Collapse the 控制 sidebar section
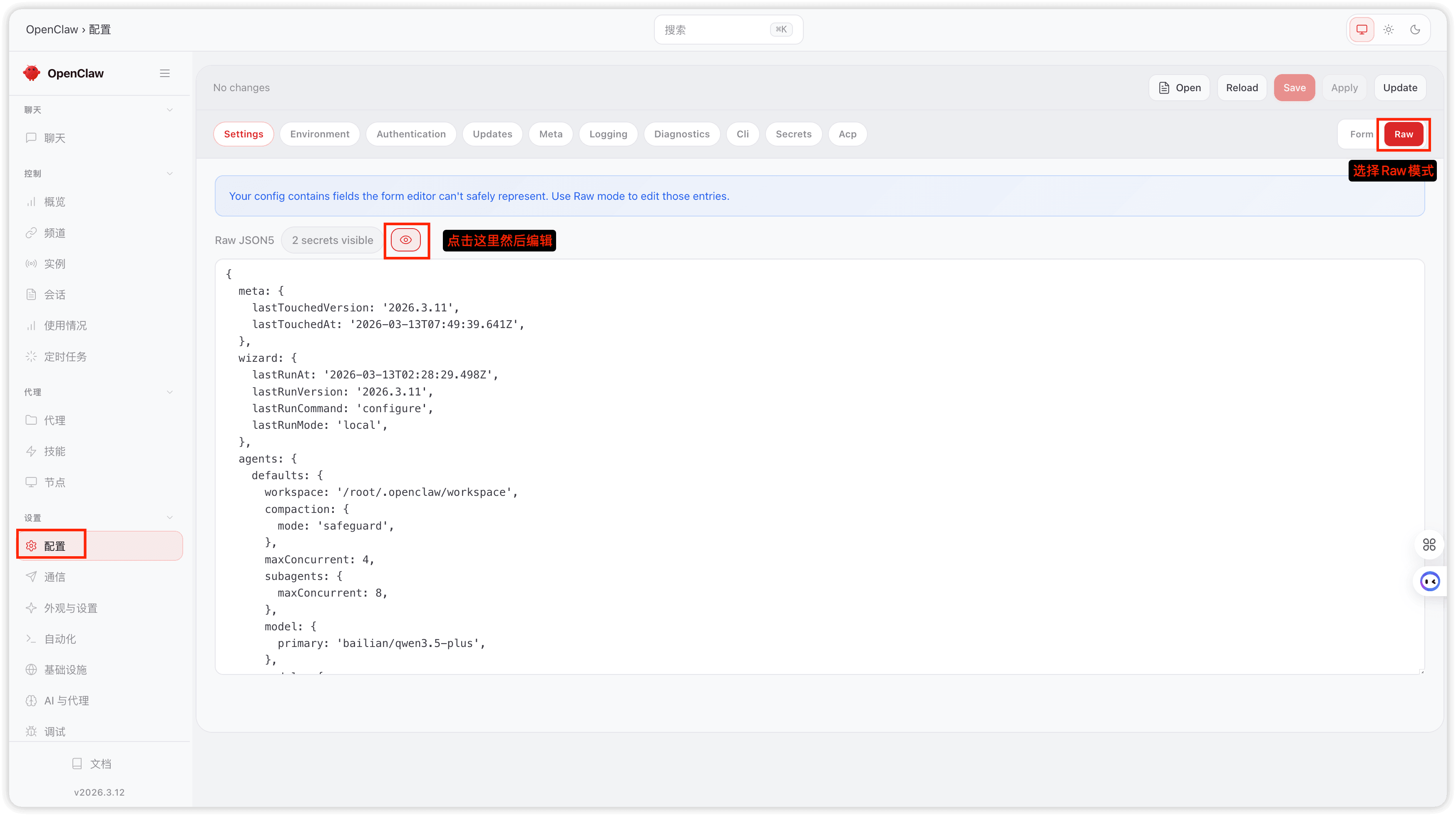1456x816 pixels. pos(169,174)
